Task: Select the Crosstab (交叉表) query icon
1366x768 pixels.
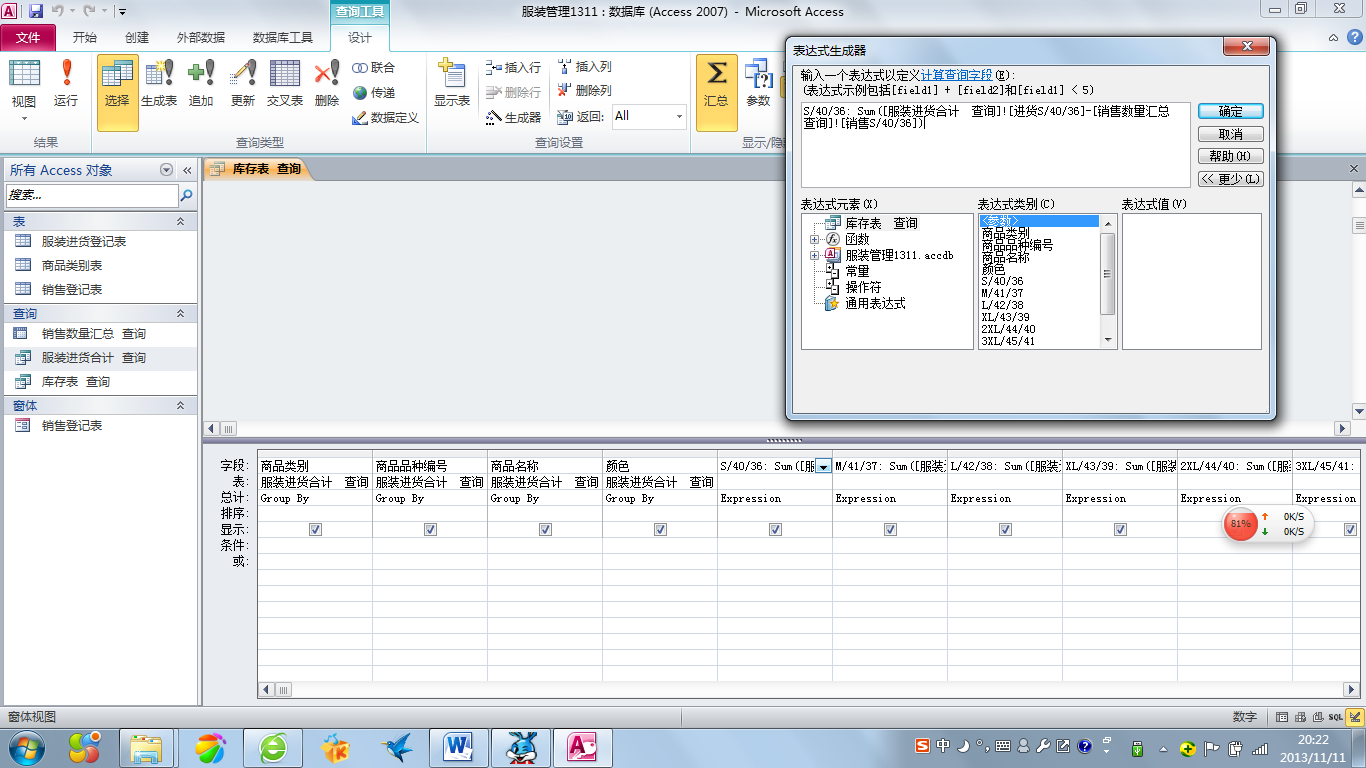Action: pyautogui.click(x=285, y=82)
